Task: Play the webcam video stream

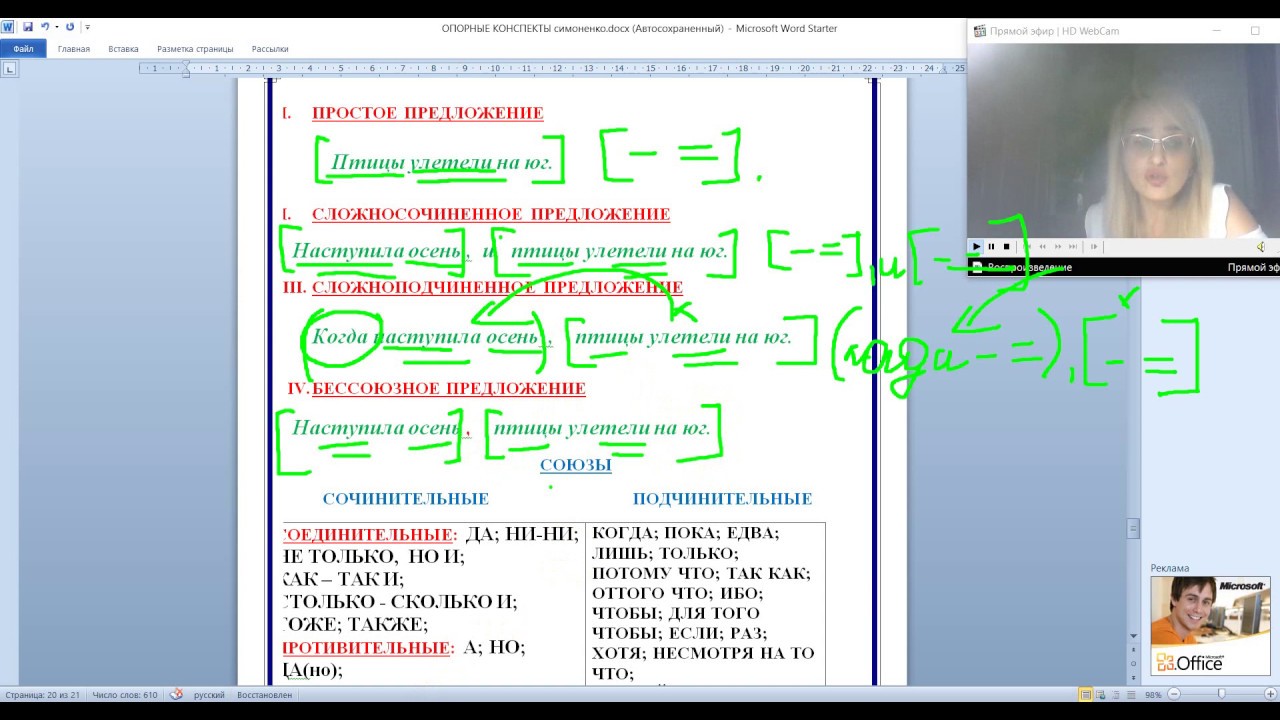Action: (977, 247)
